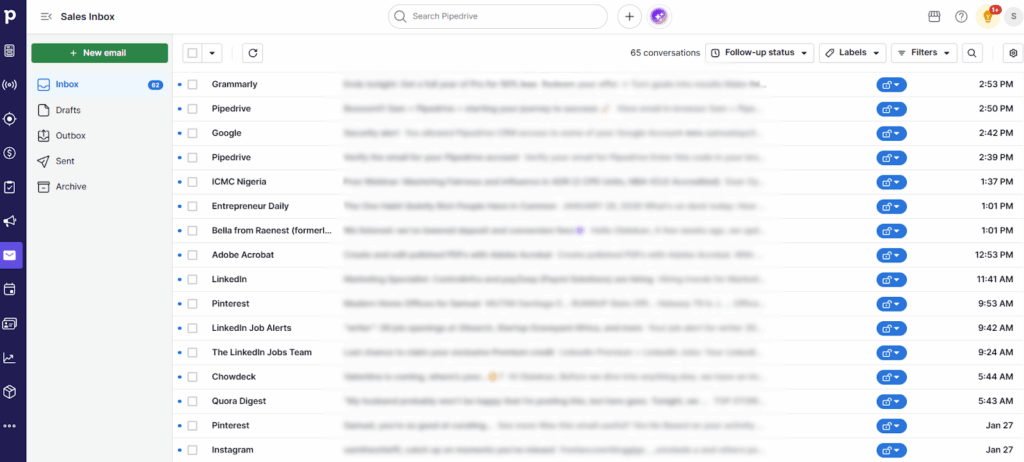Open the user profile avatar S
1024x462 pixels.
coord(1015,17)
